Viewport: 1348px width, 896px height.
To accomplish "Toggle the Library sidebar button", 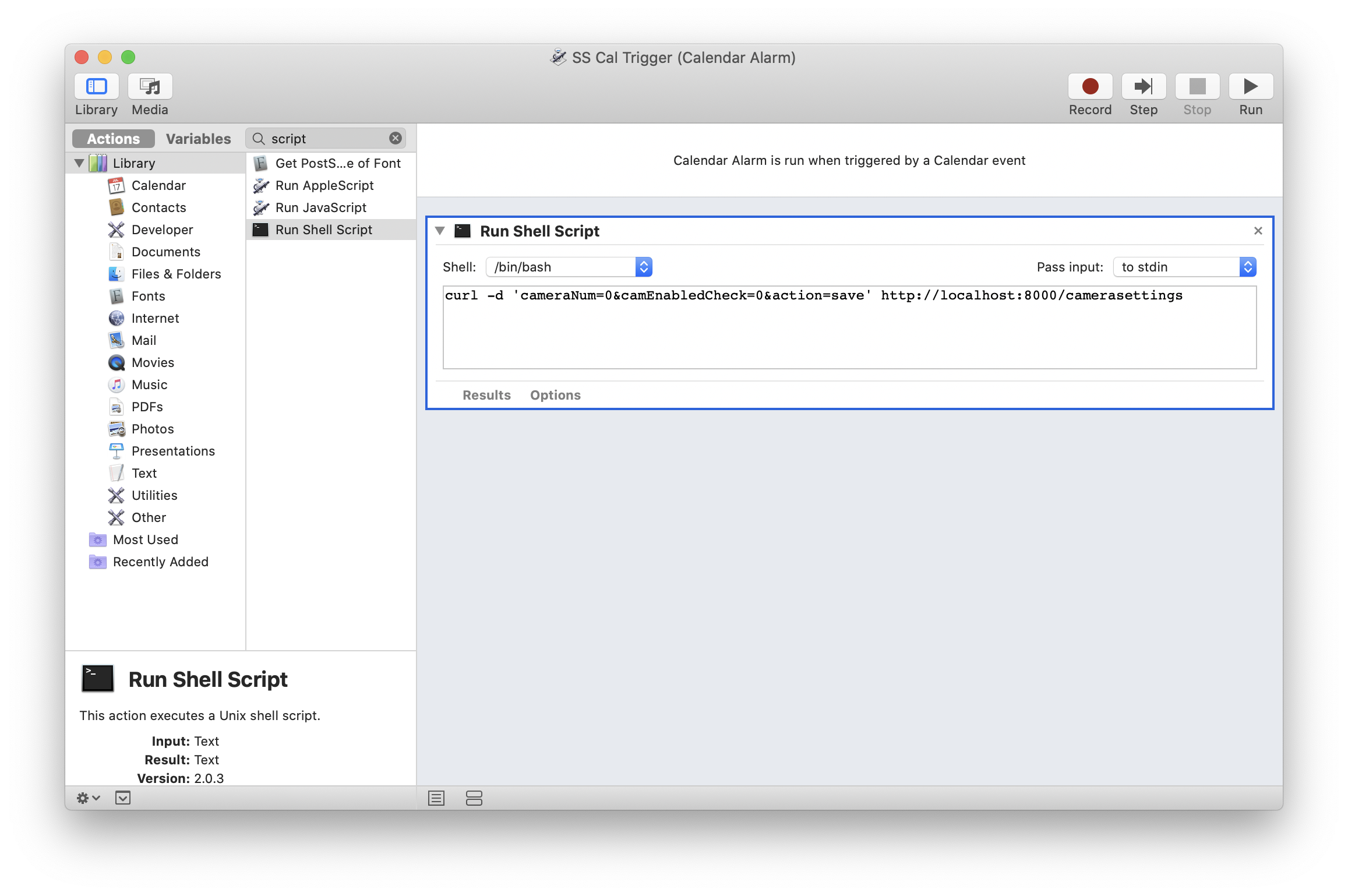I will [x=97, y=87].
